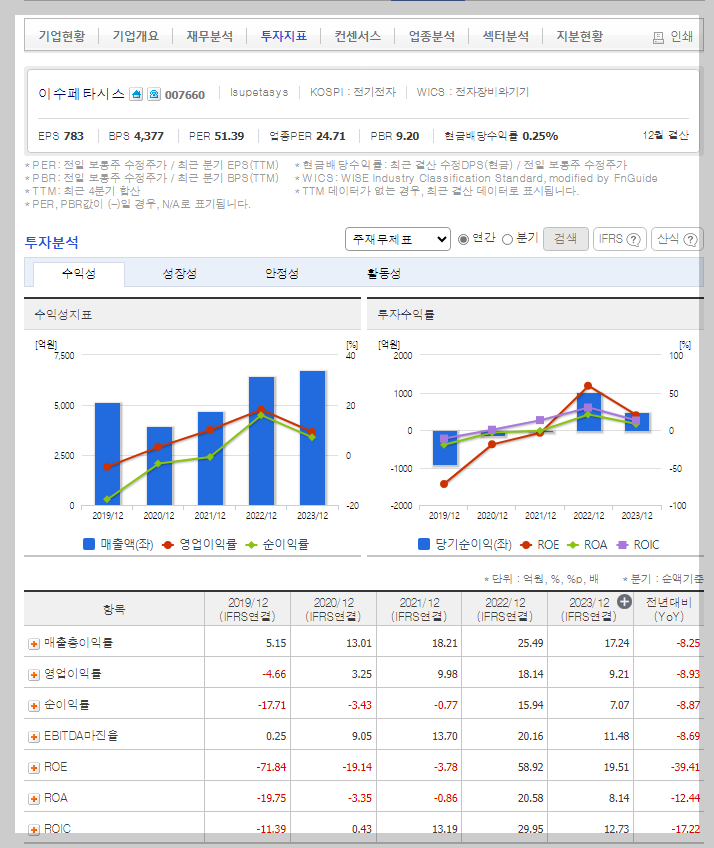Click the 인쇄 print icon
This screenshot has width=714, height=848.
click(658, 37)
